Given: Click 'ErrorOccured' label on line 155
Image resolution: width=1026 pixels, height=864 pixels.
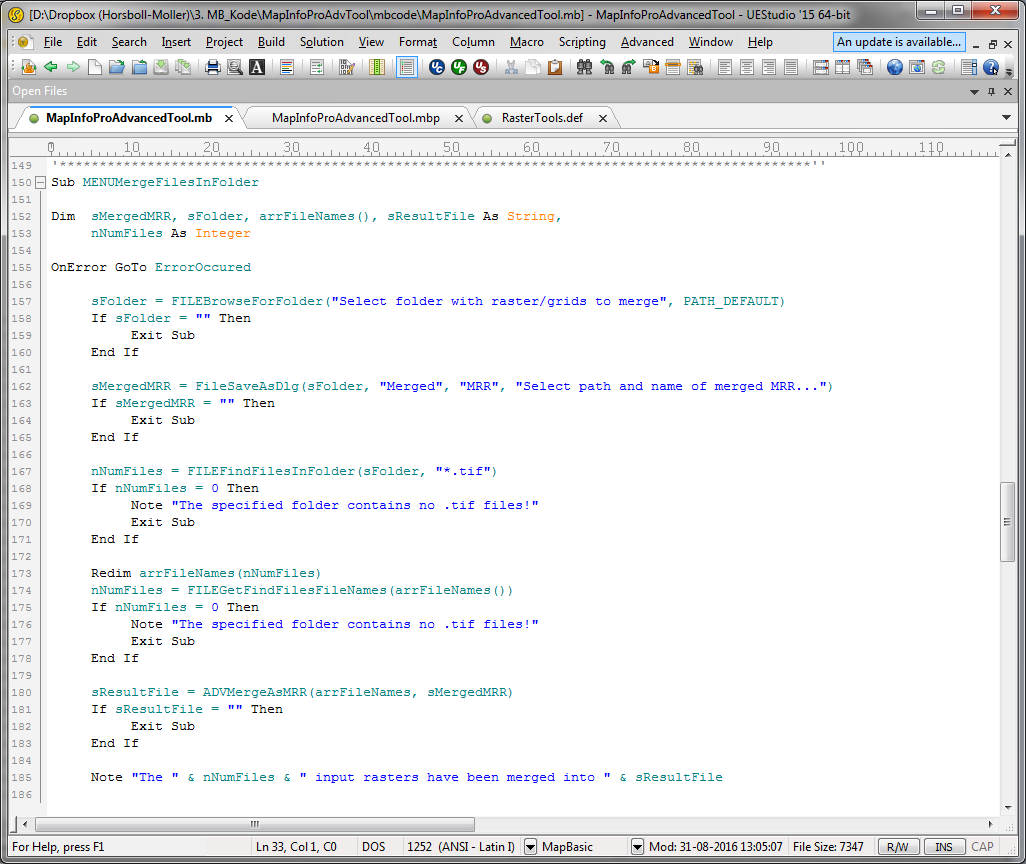Looking at the screenshot, I should pos(203,267).
